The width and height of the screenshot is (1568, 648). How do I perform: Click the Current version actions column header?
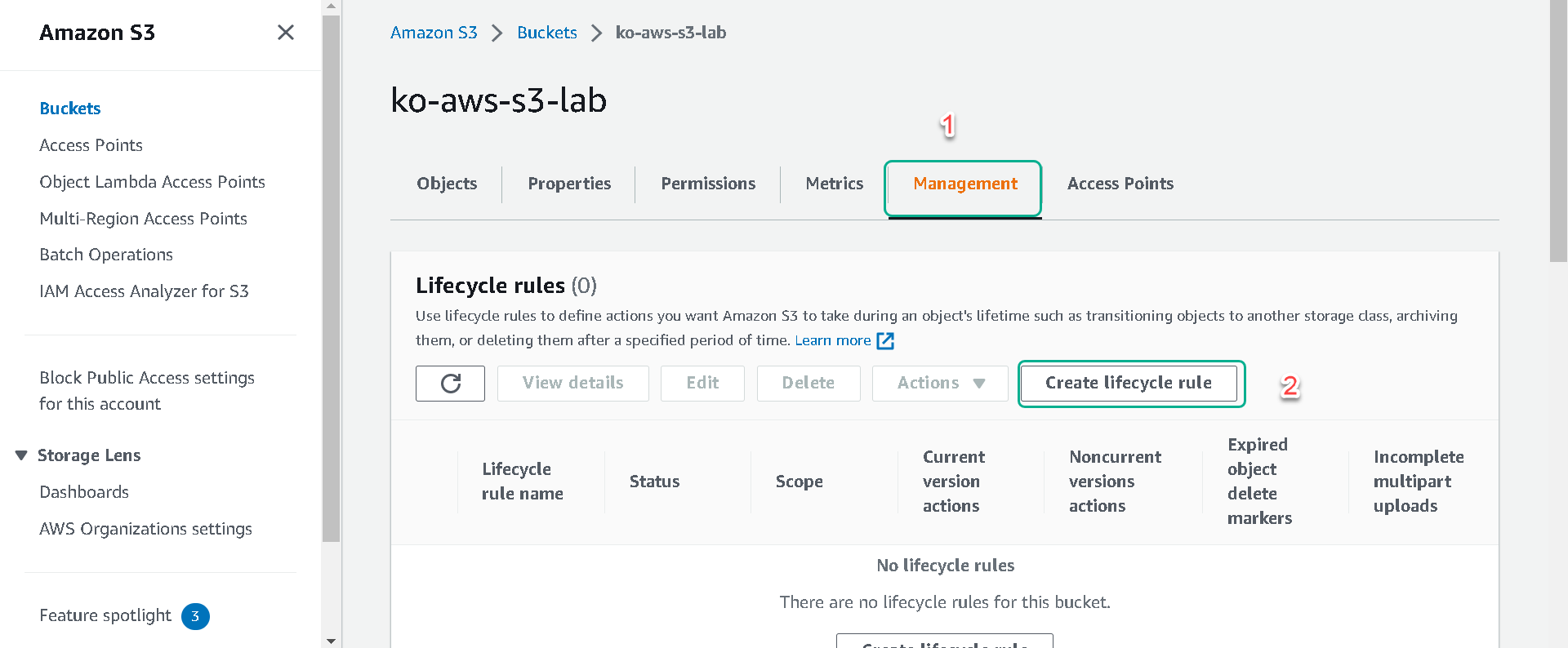click(x=954, y=482)
